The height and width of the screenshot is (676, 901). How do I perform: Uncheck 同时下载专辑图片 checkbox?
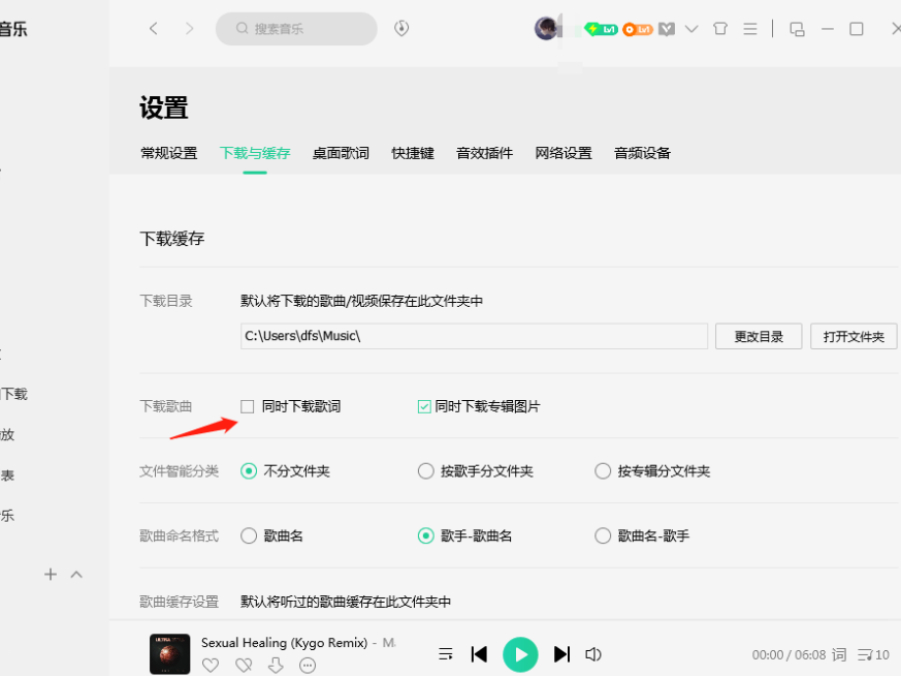pyautogui.click(x=424, y=406)
